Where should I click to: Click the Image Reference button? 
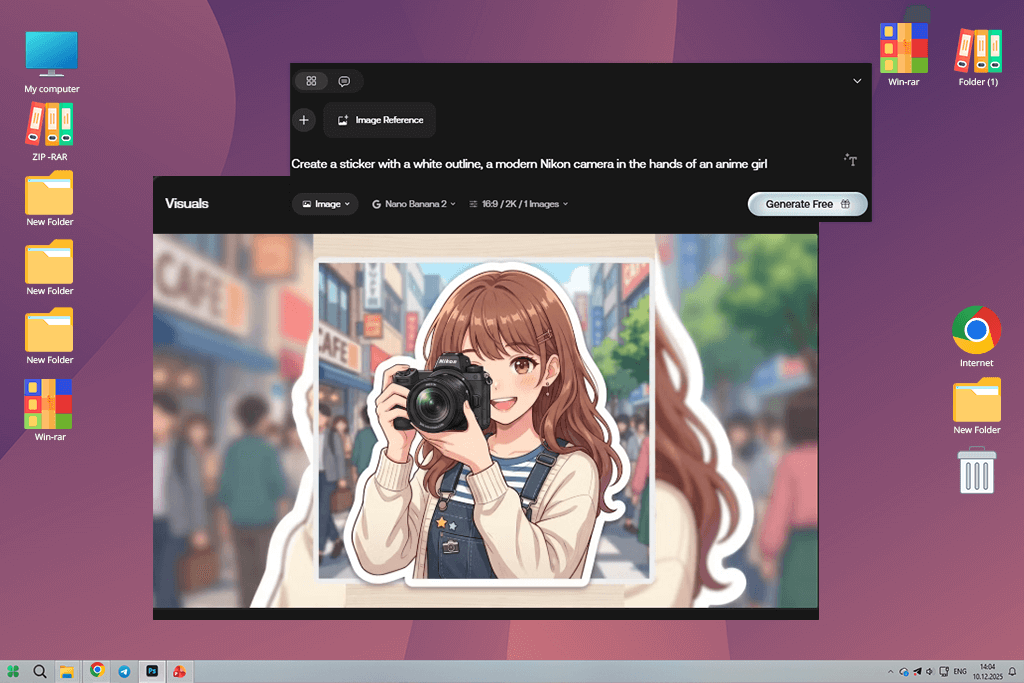tap(380, 120)
